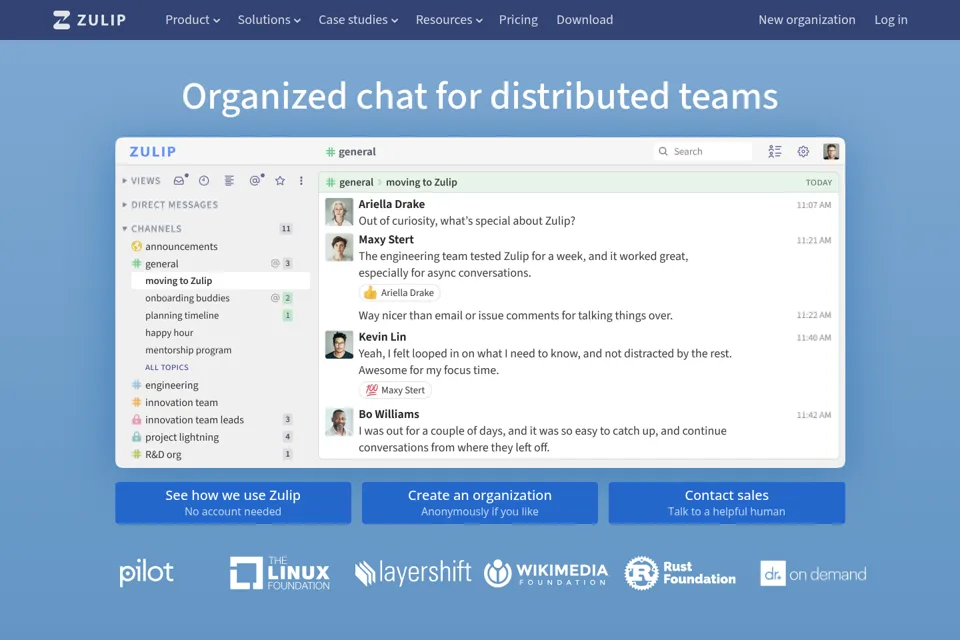Viewport: 960px width, 640px height.
Task: Click the user profile avatar
Action: pos(831,151)
